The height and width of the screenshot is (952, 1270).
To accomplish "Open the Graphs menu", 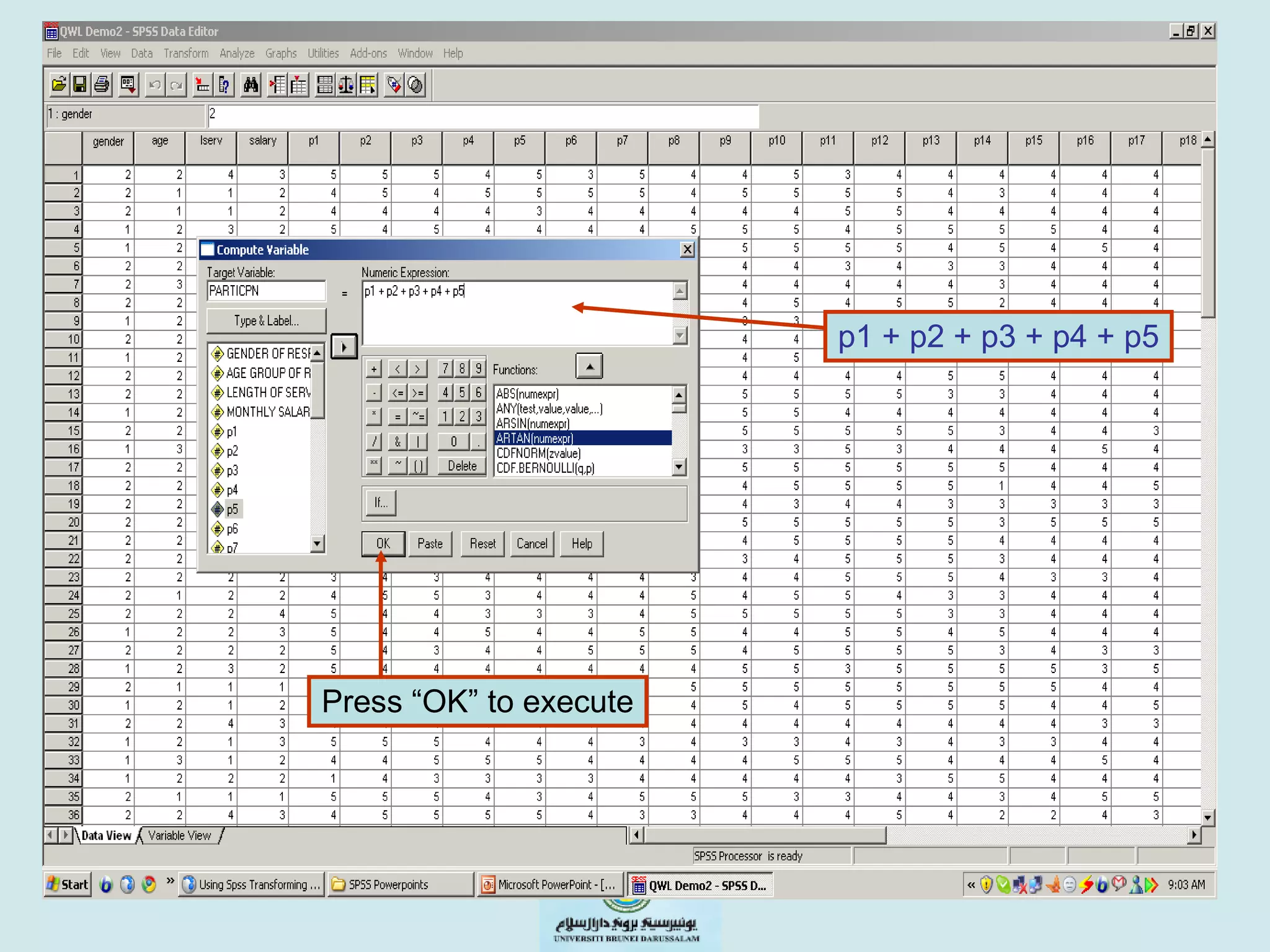I will click(281, 53).
